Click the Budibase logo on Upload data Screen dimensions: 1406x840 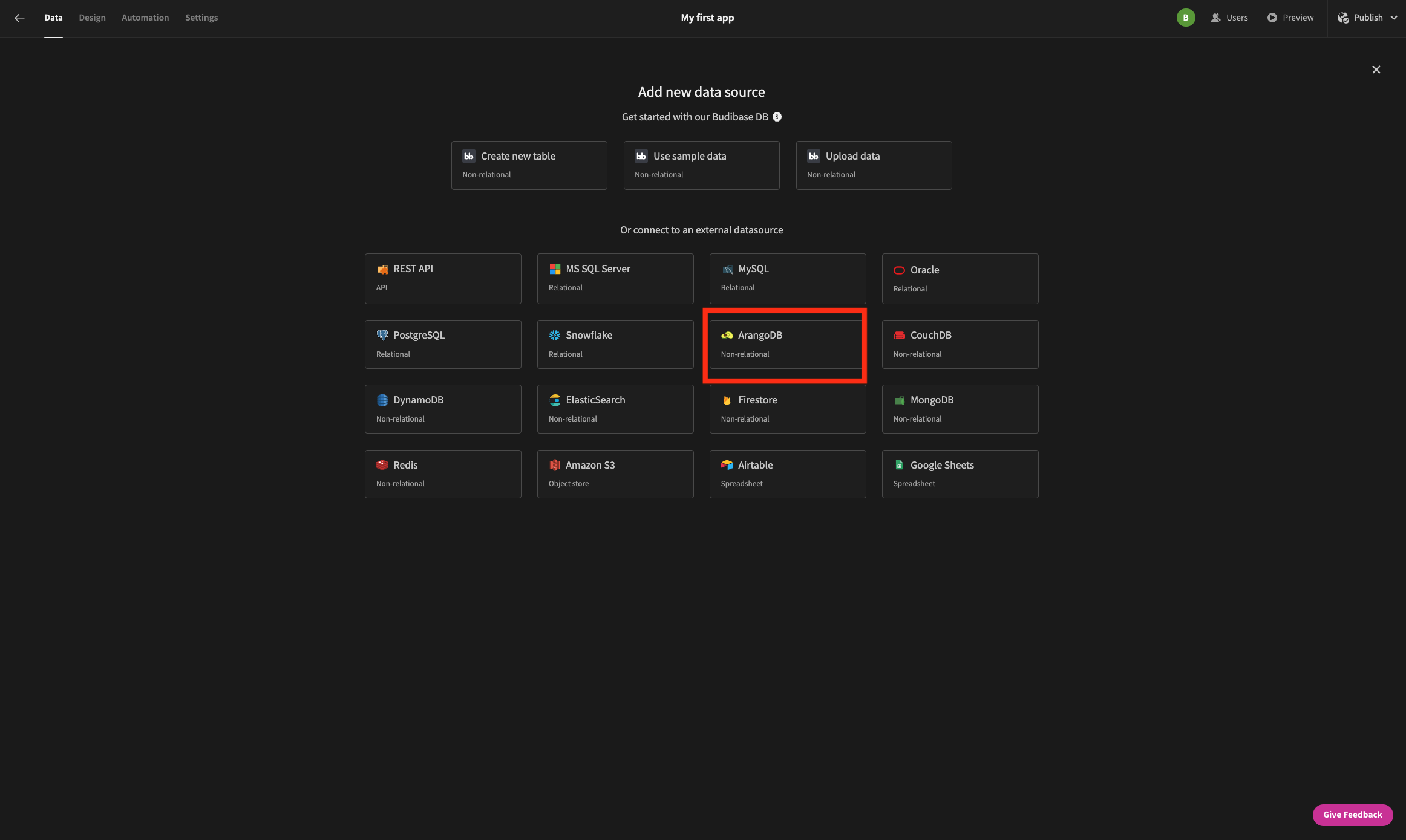coord(814,156)
